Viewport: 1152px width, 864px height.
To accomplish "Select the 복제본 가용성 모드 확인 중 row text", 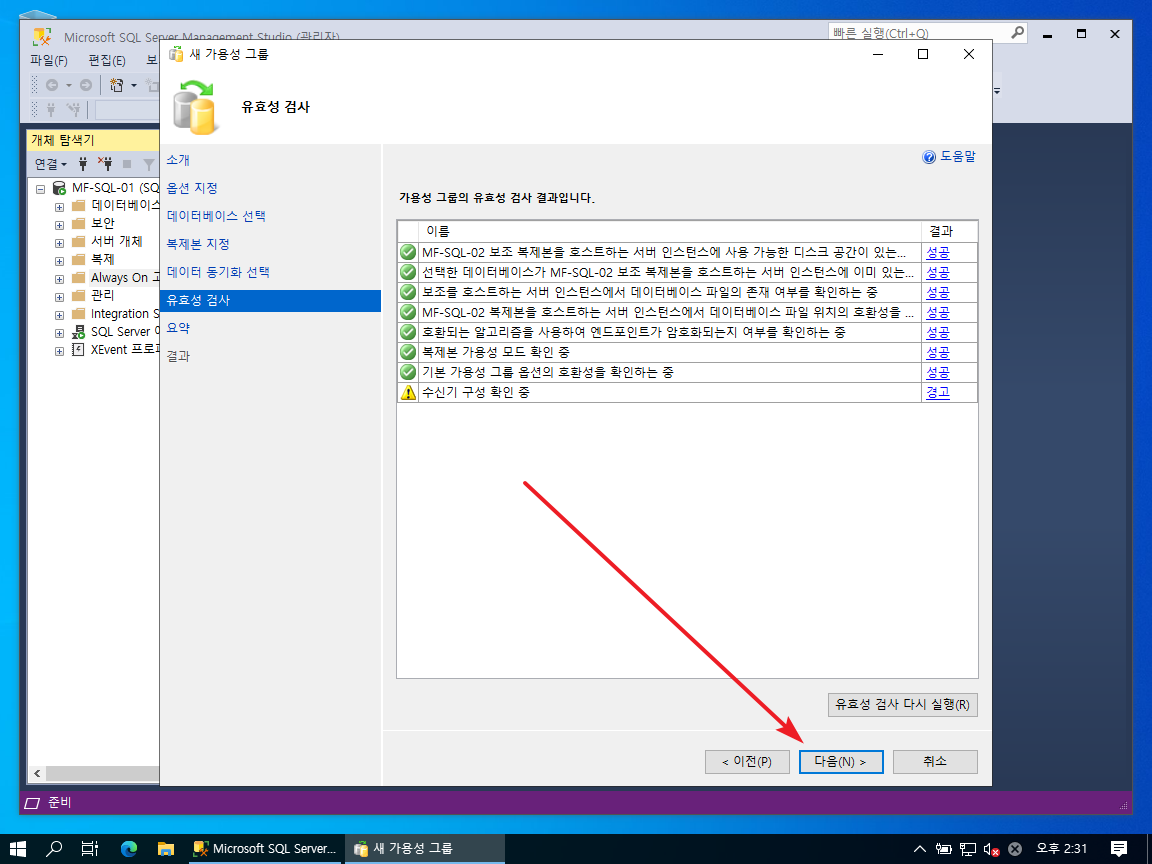I will coord(495,352).
